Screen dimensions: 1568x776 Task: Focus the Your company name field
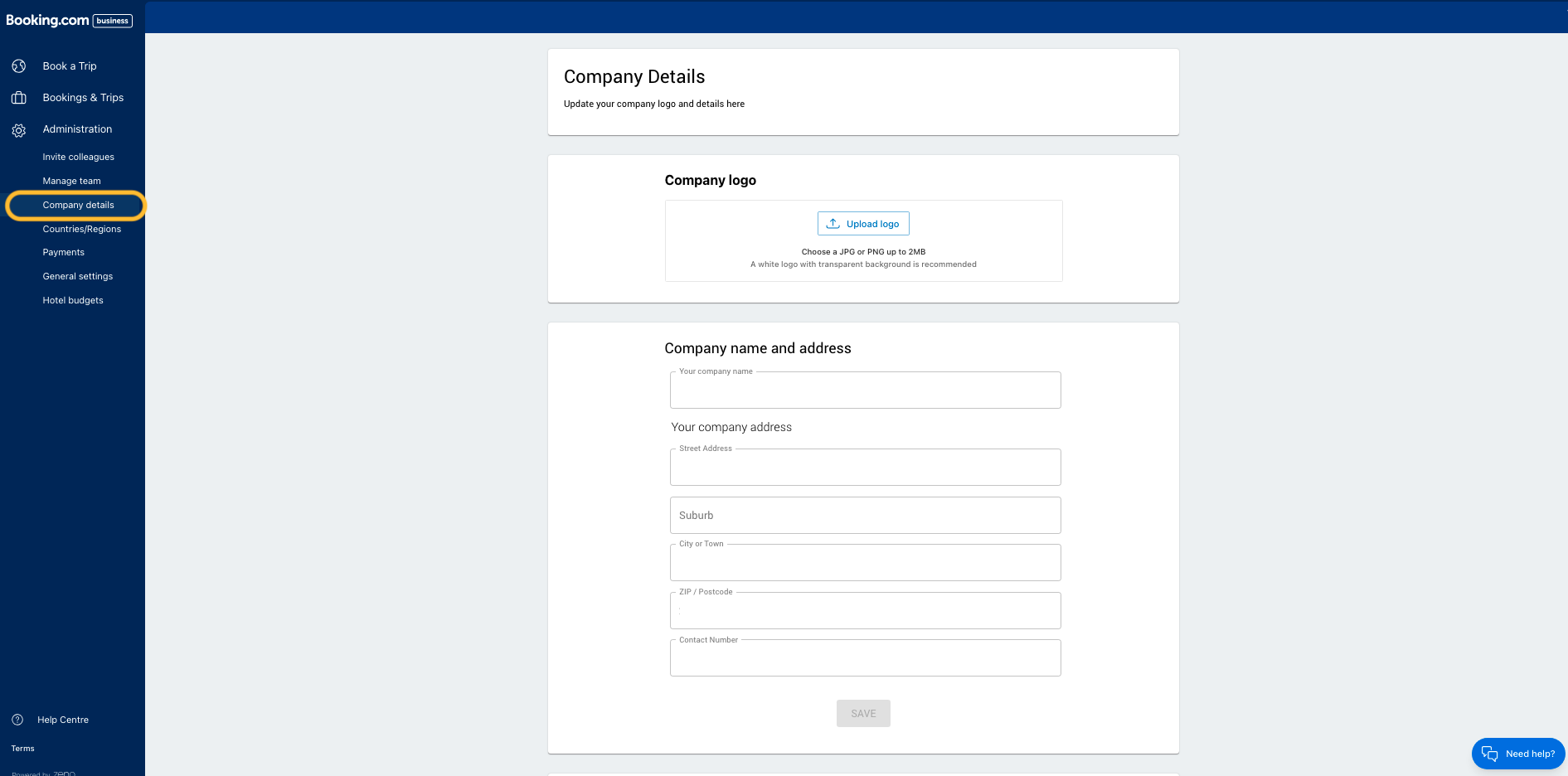click(x=865, y=390)
